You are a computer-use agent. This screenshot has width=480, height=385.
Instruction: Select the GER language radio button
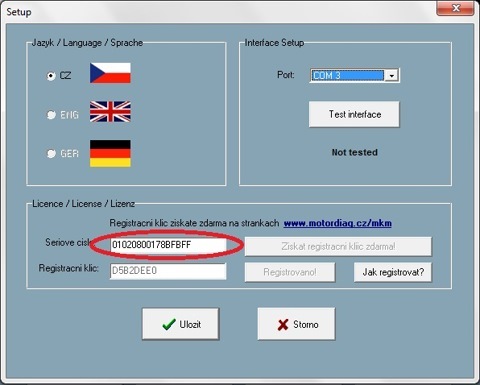tap(51, 154)
